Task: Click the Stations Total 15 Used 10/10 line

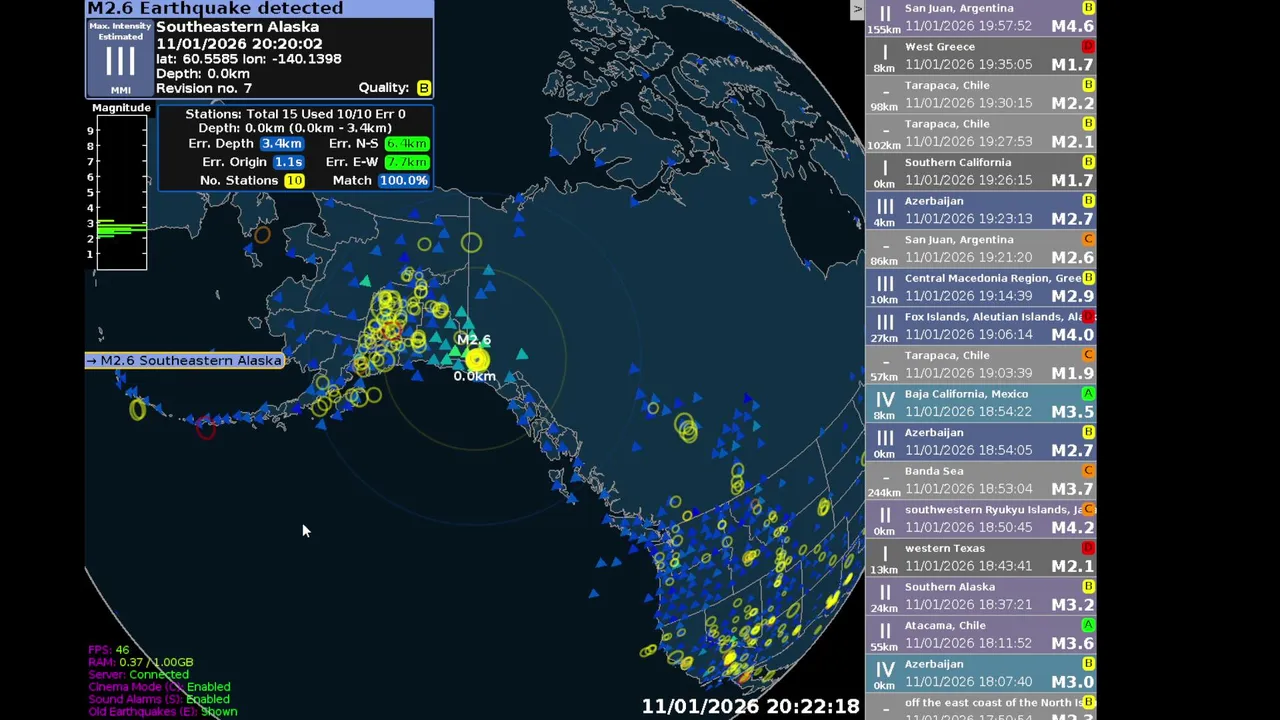Action: [295, 114]
